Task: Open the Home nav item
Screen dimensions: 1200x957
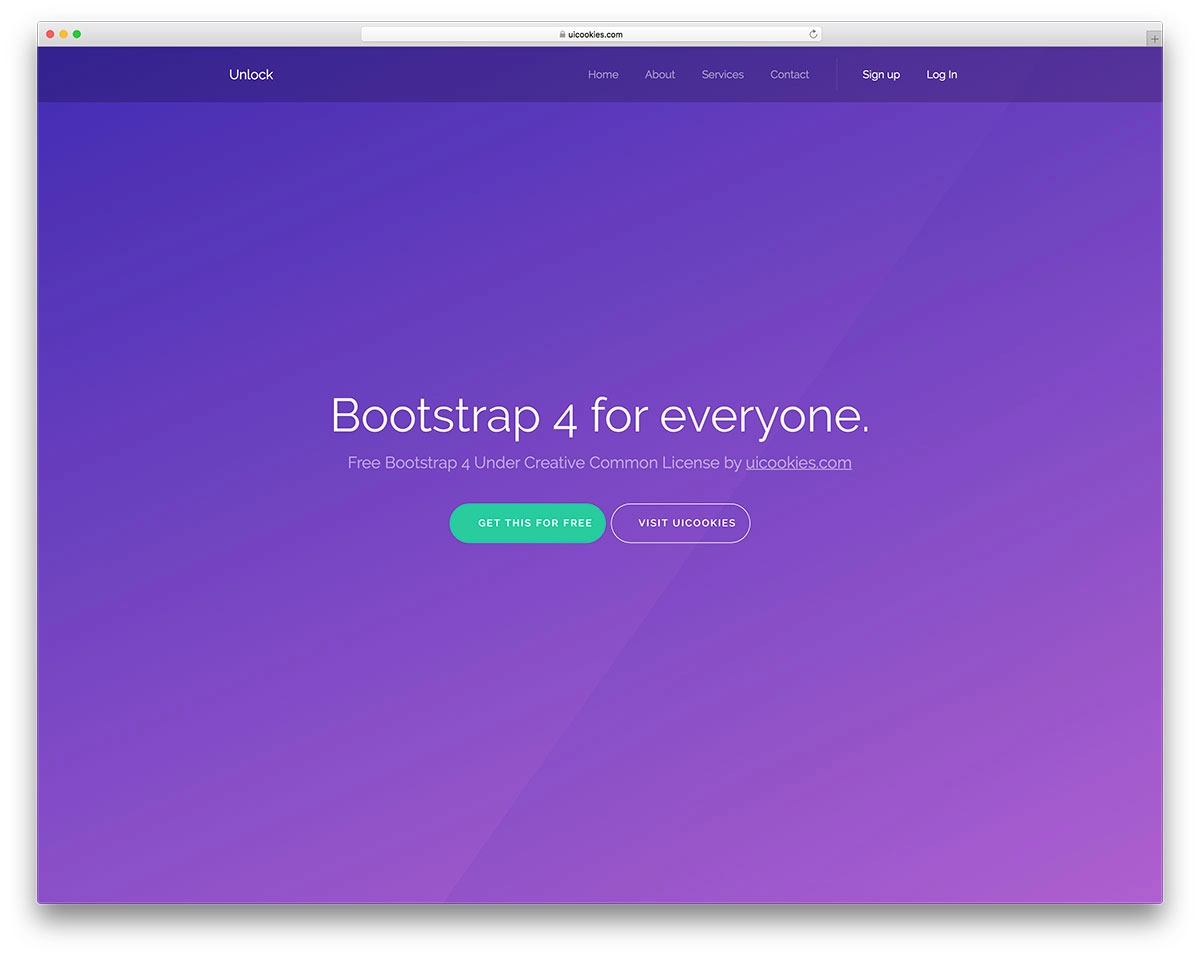Action: click(603, 75)
